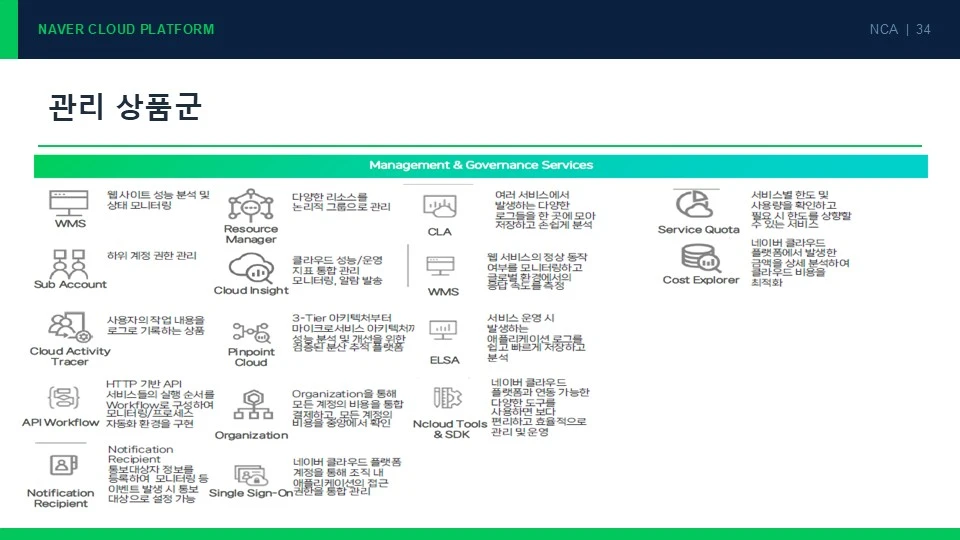The width and height of the screenshot is (960, 540).
Task: Click the NAVER CLOUD PLATFORM header text
Action: point(126,29)
